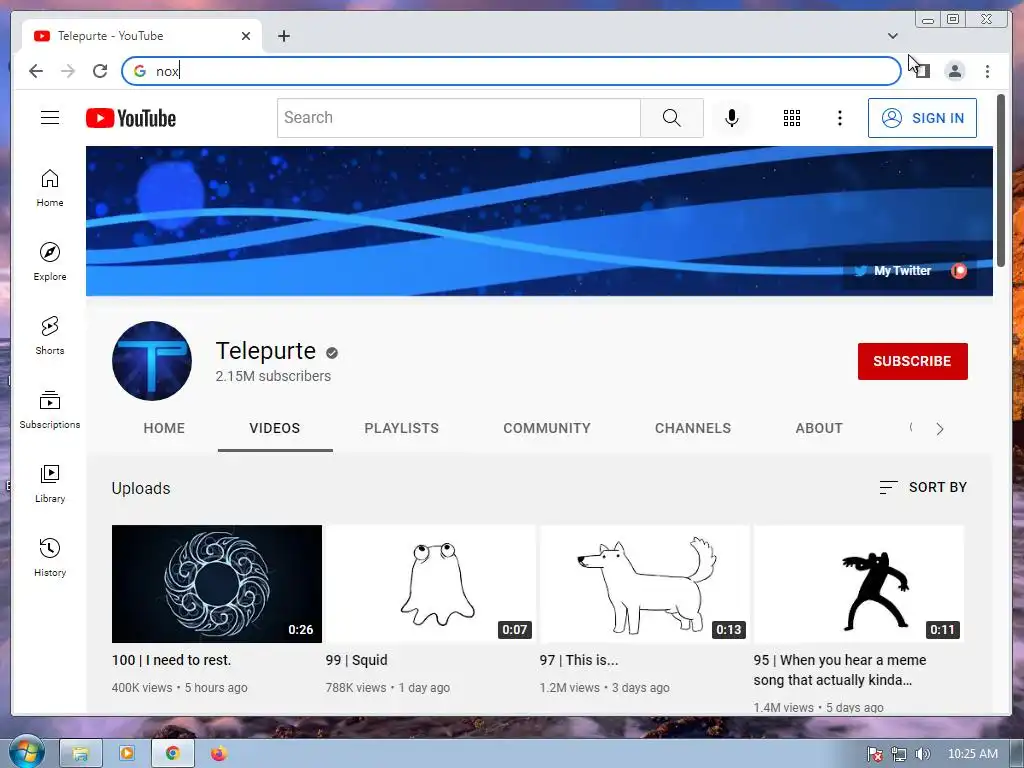
Task: Switch to the PLAYLISTS tab
Action: point(402,428)
